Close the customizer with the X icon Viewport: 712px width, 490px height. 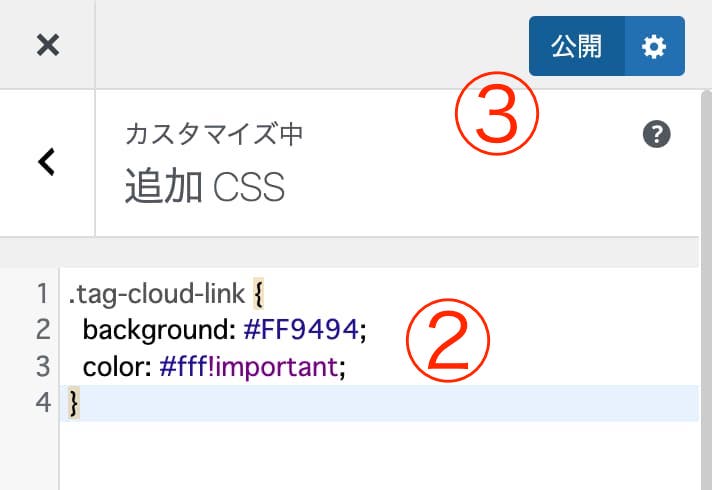pos(48,45)
